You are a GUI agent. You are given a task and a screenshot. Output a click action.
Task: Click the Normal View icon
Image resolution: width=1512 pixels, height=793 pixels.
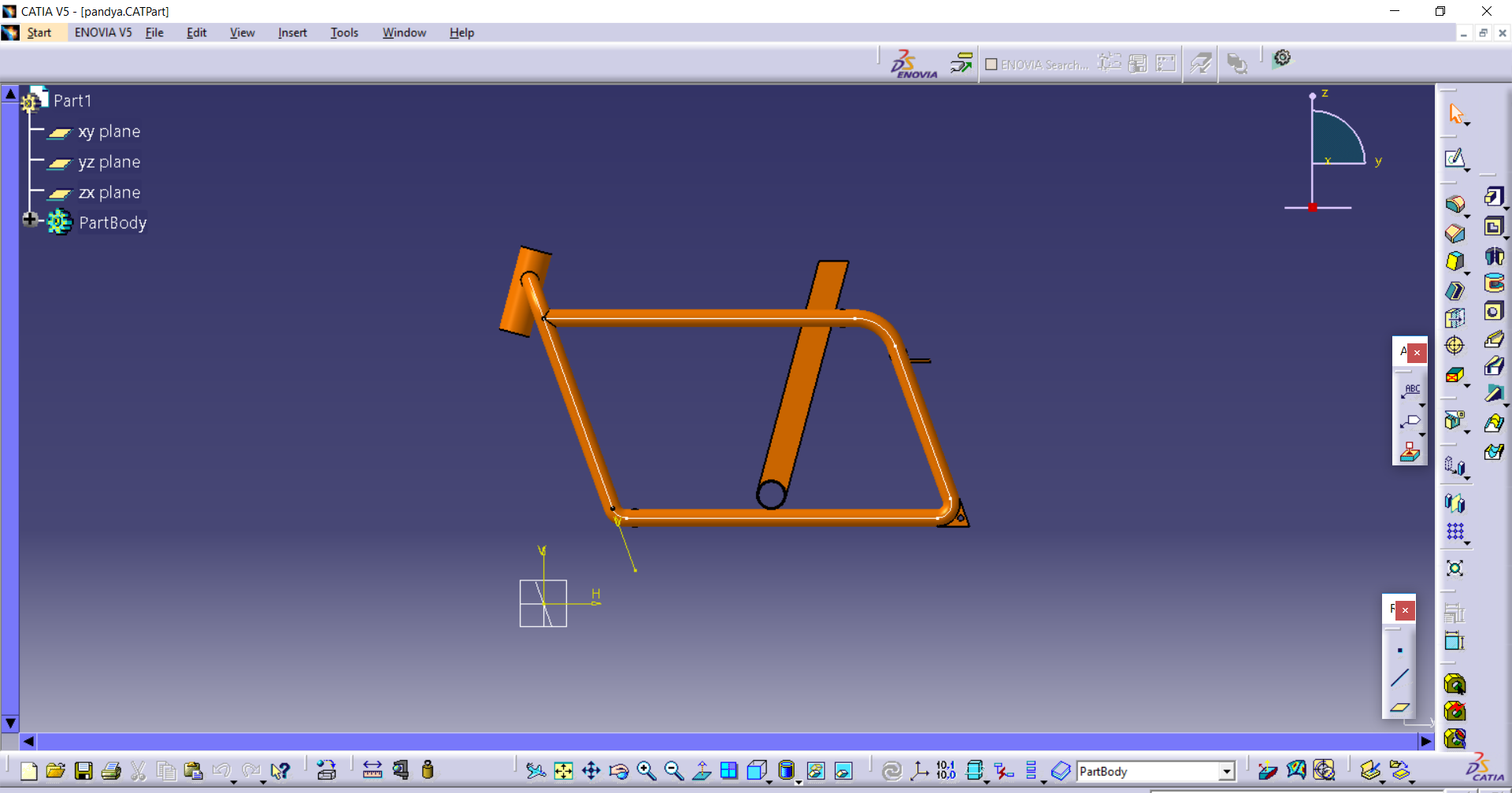[x=702, y=771]
